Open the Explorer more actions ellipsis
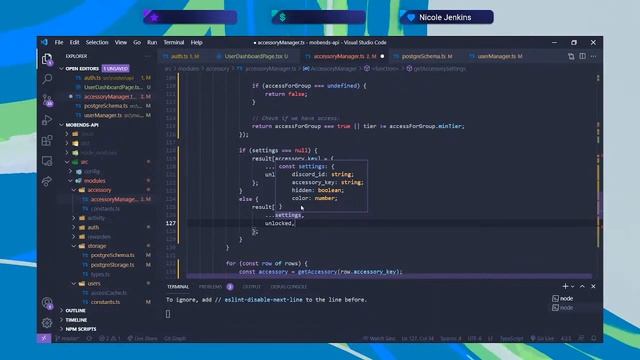 tap(148, 56)
